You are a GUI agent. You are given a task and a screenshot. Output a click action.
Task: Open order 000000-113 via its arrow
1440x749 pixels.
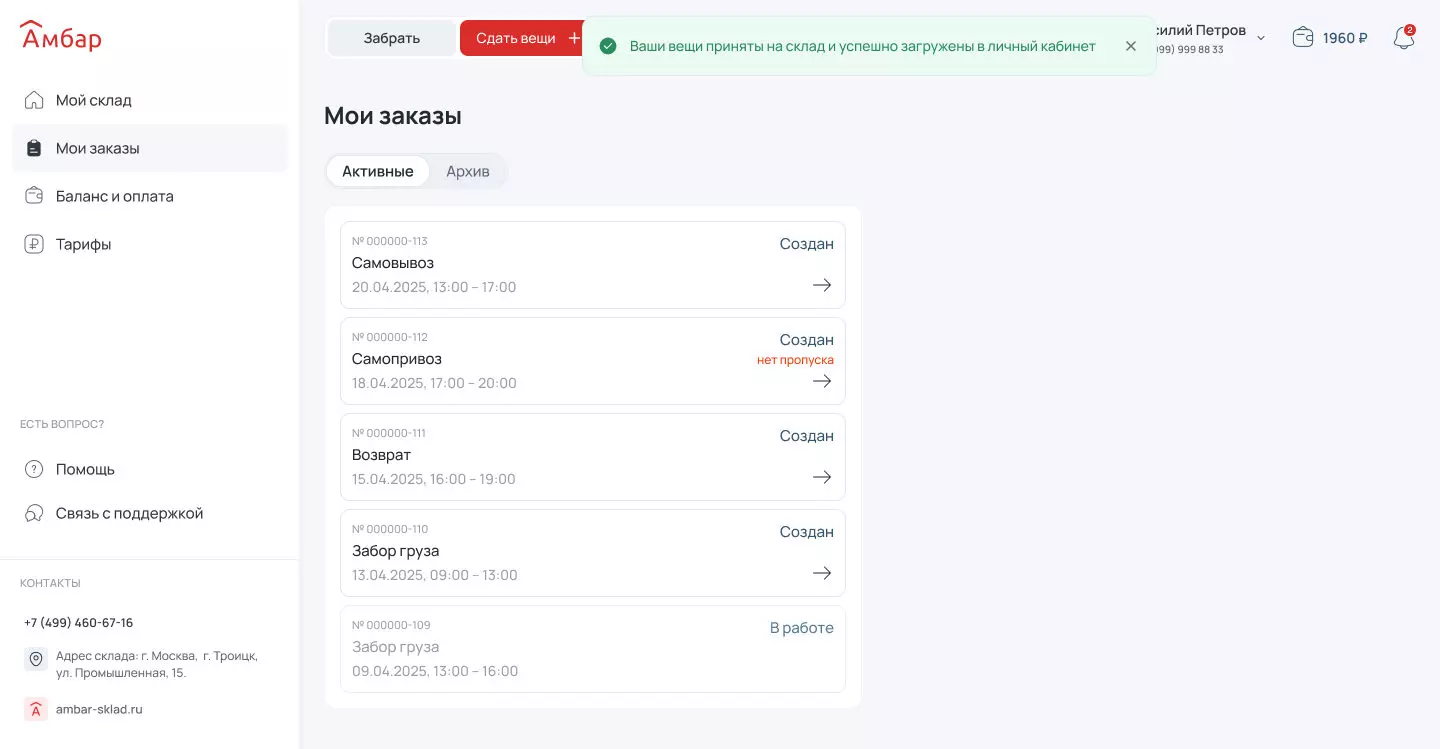tap(822, 285)
